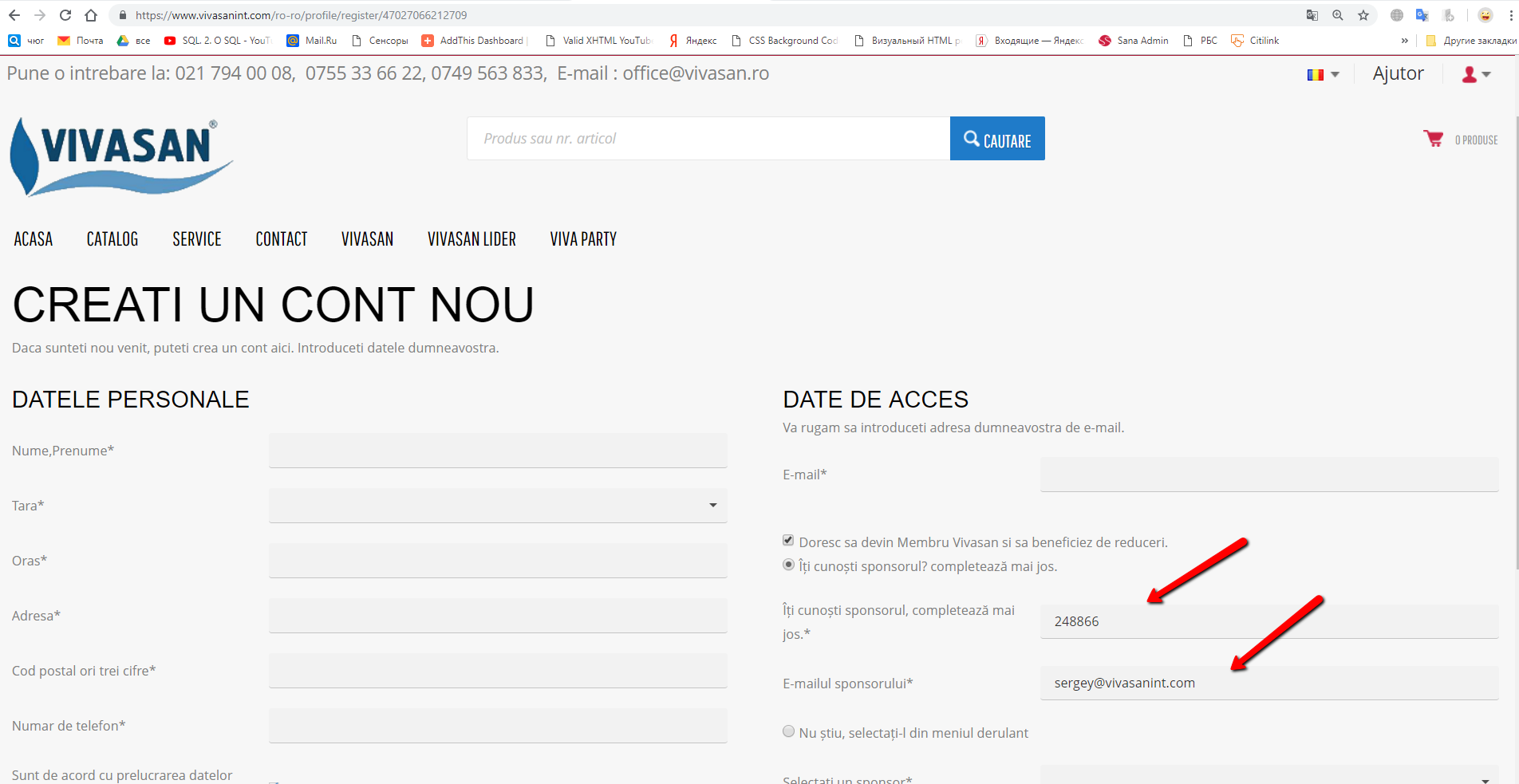
Task: Open the red shopping cart icon
Action: 1433,139
